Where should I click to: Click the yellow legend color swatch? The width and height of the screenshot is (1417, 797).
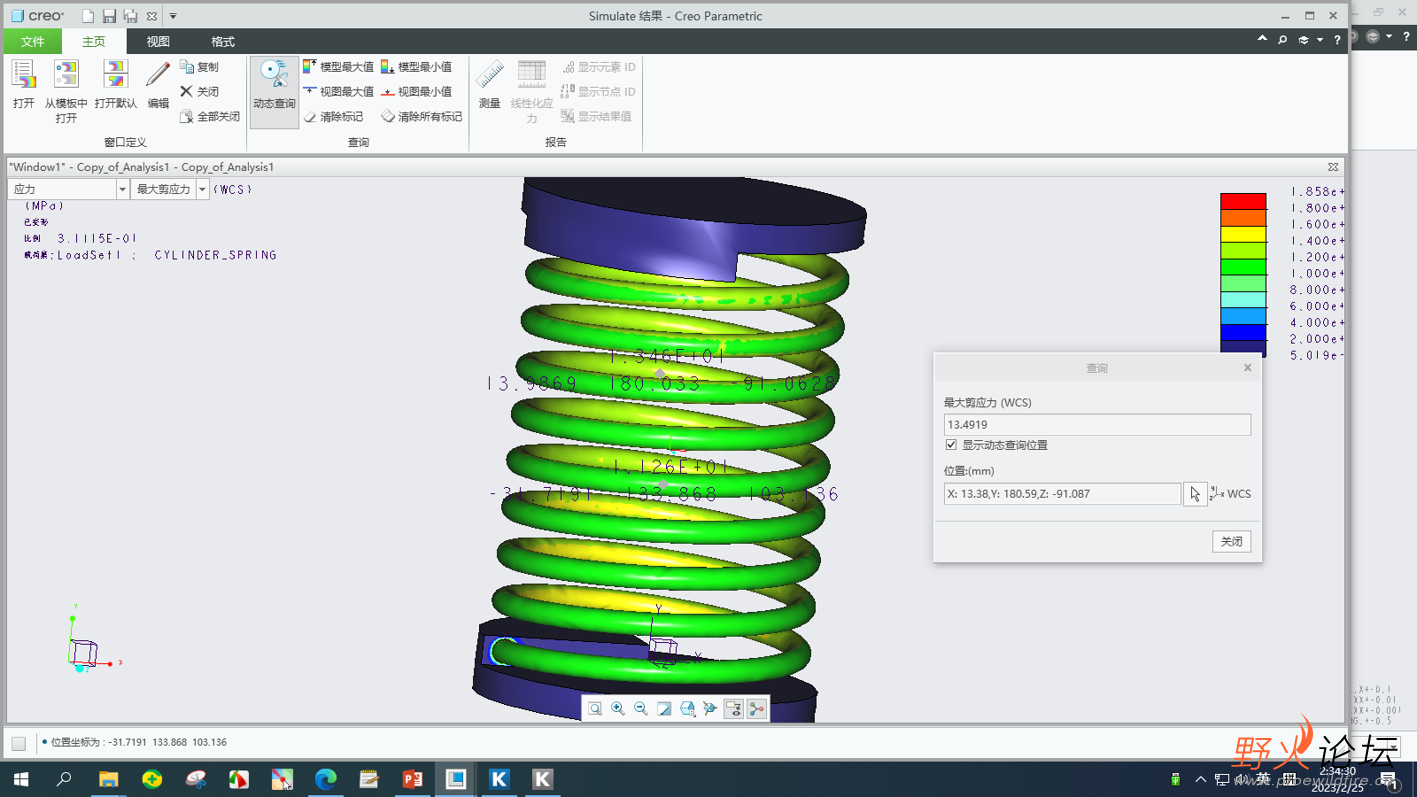click(1243, 234)
